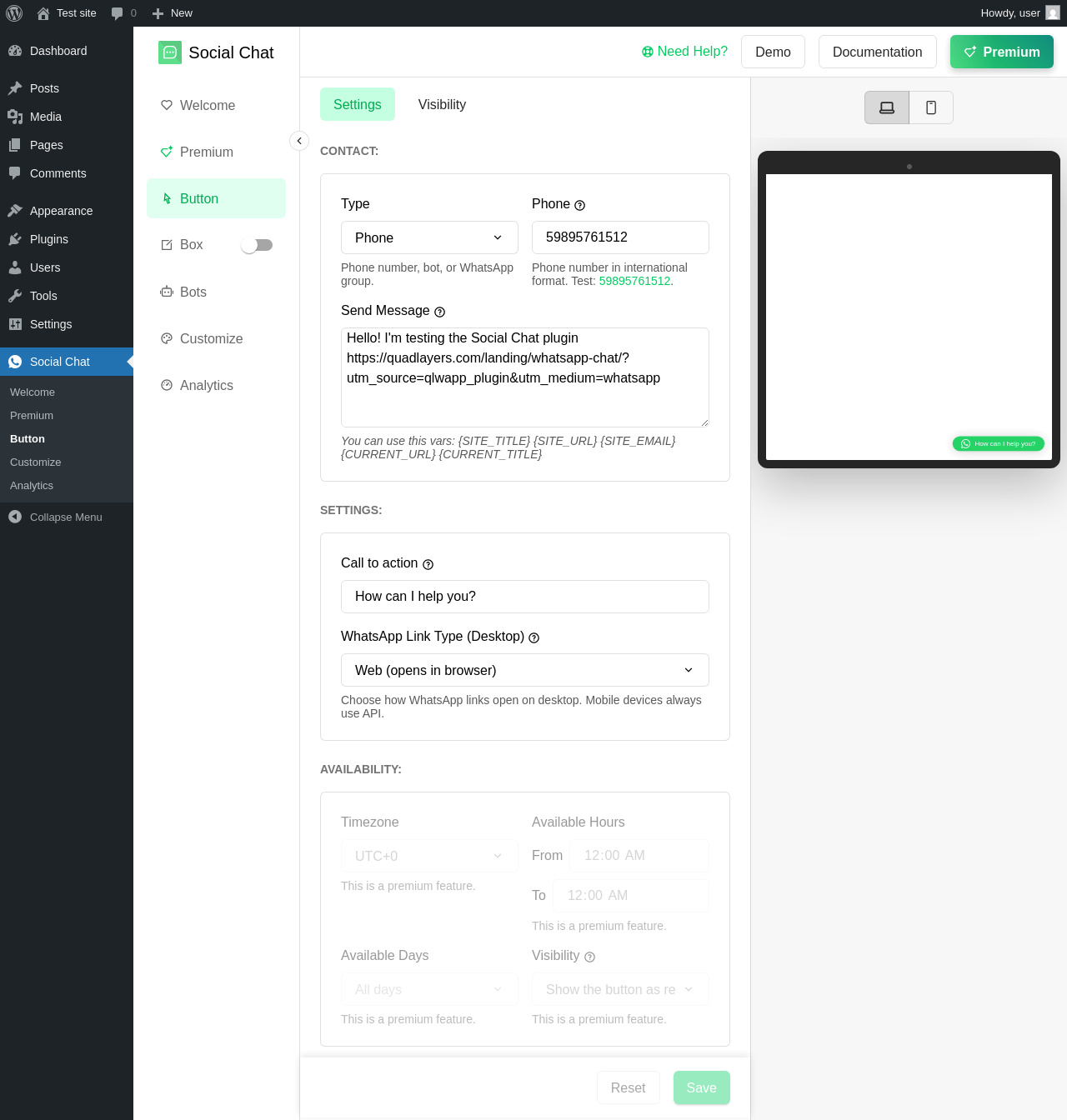Open Pages in WordPress admin menu

coord(67,145)
